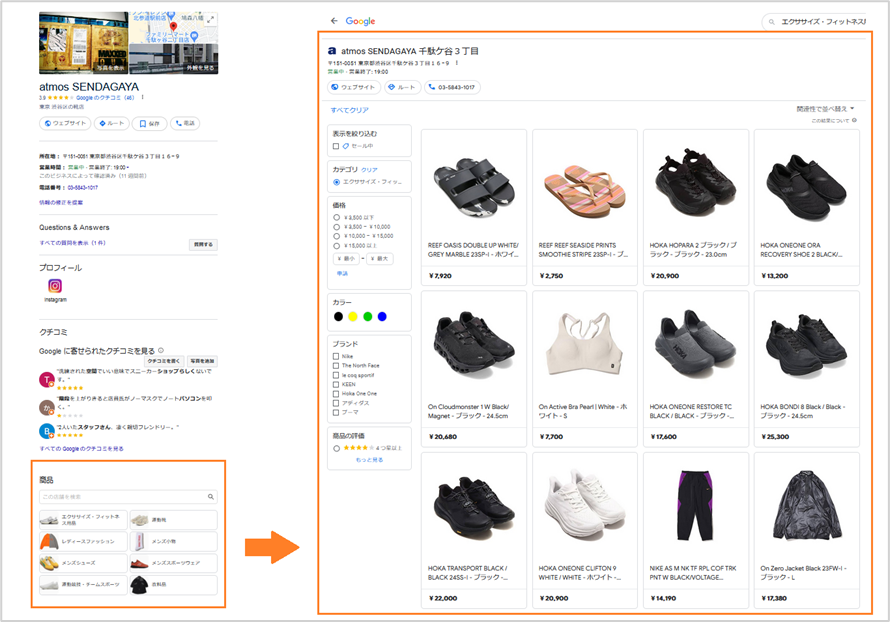This screenshot has width=890, height=622.
Task: Focus the 最小 minimum price field
Action: pos(346,259)
